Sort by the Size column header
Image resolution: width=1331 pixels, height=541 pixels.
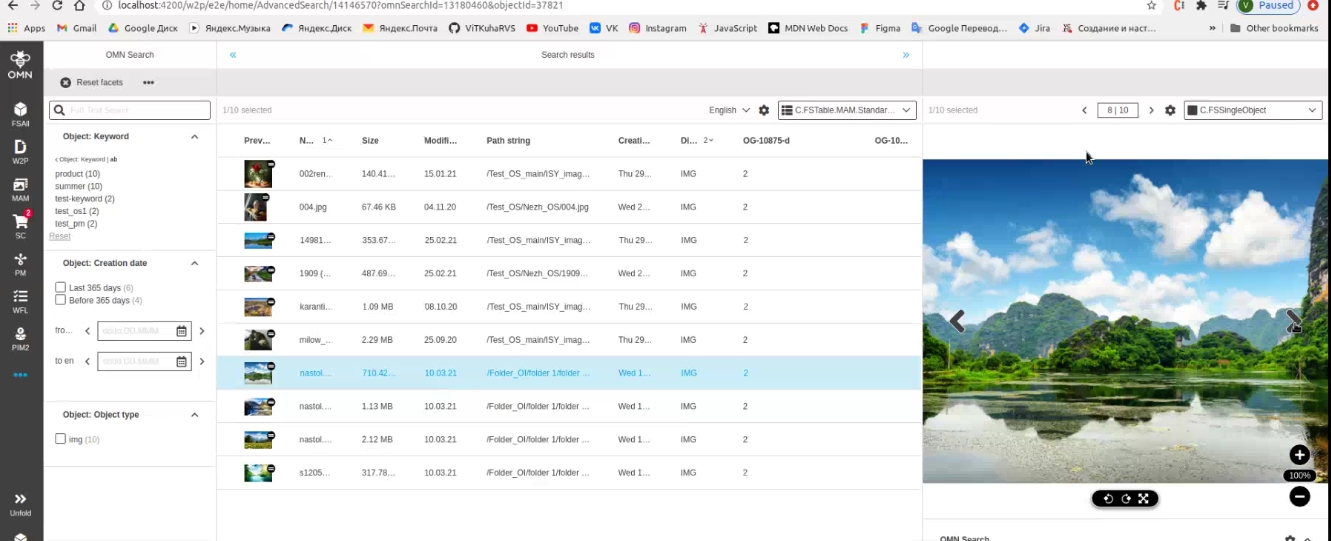[x=370, y=141]
